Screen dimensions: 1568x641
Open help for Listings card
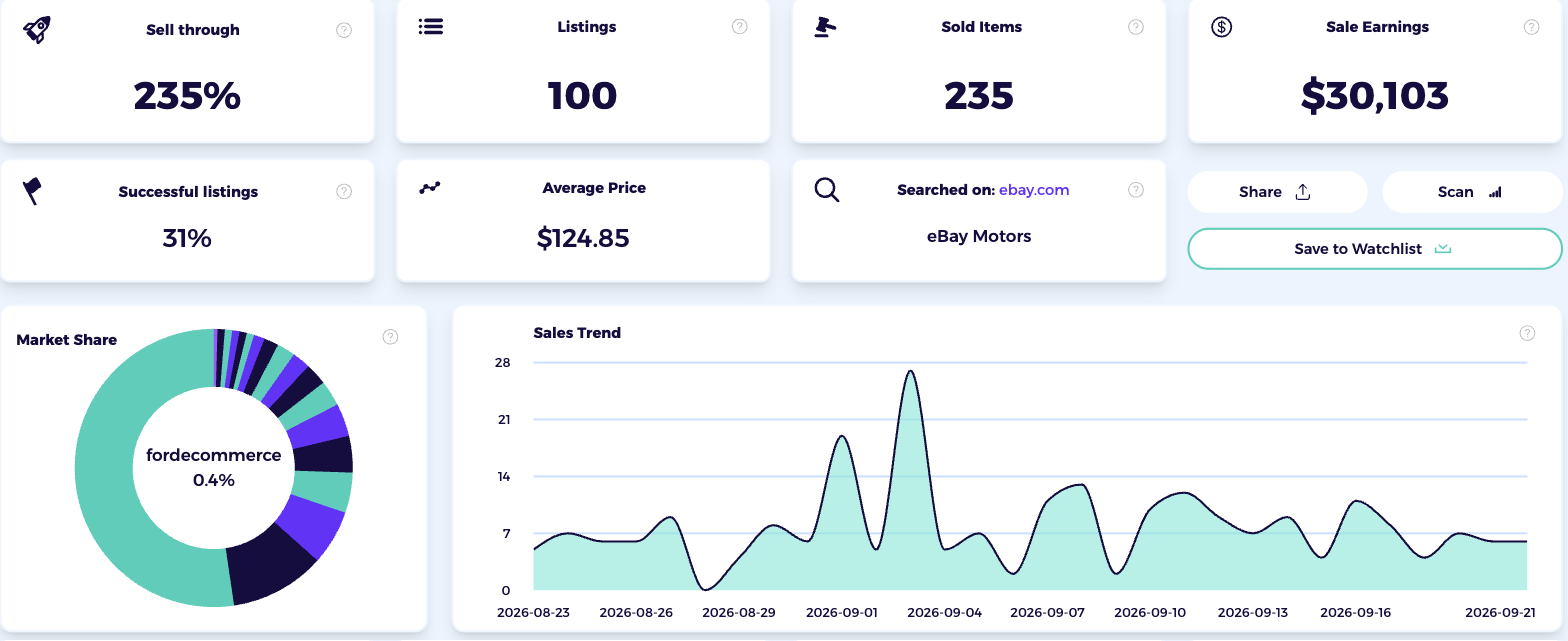740,27
